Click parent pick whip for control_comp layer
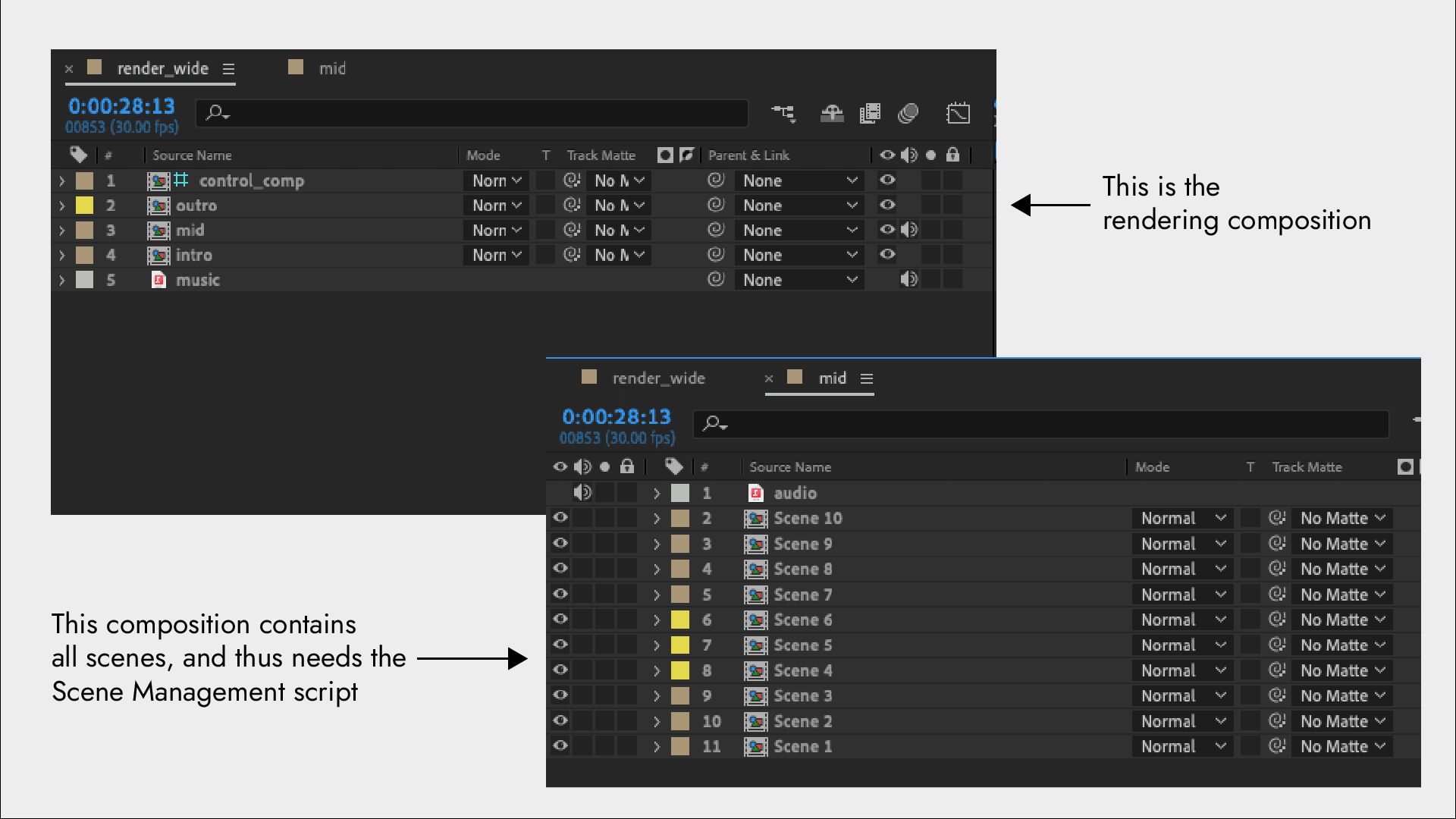Image resolution: width=1456 pixels, height=819 pixels. pos(716,180)
